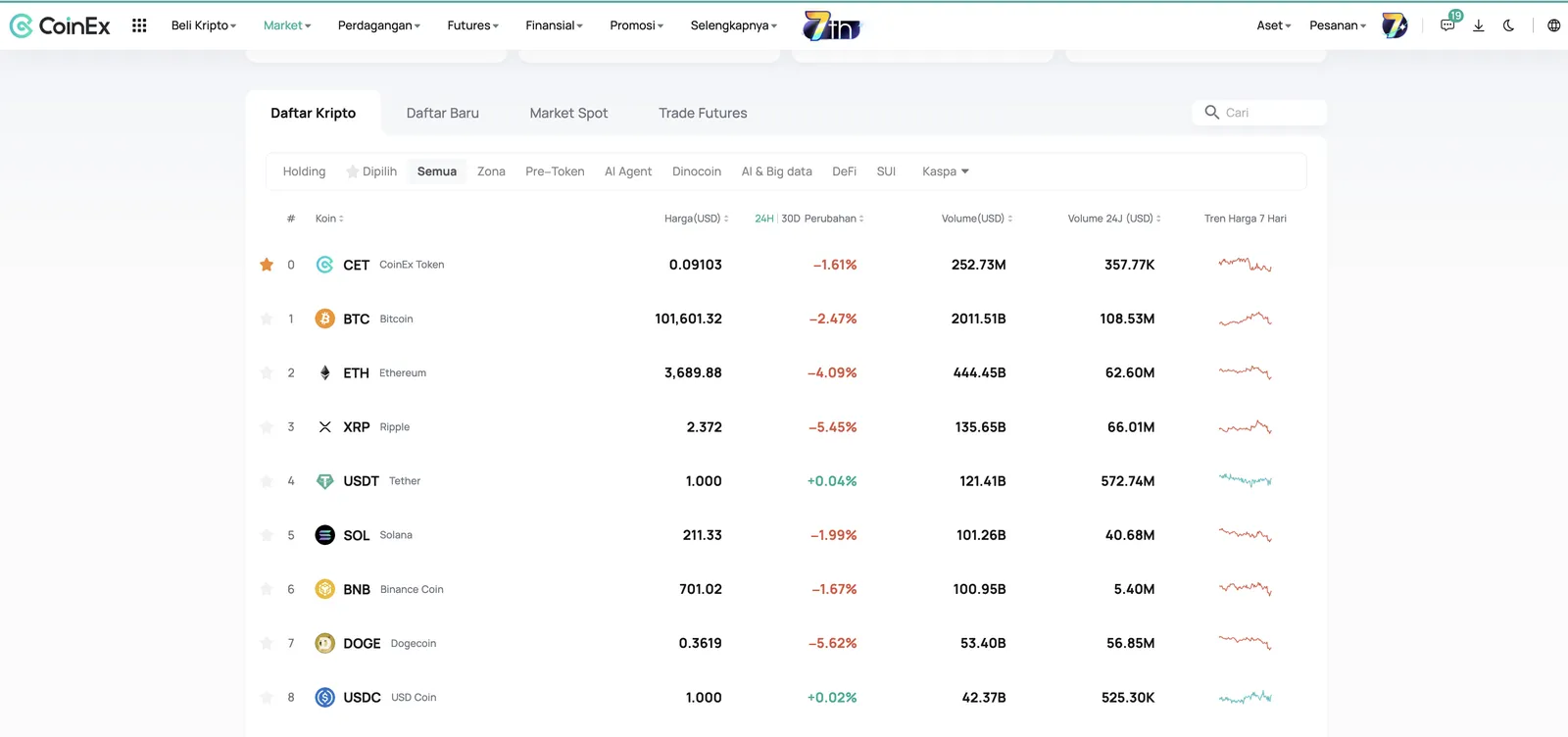The width and height of the screenshot is (1568, 737).
Task: Click the 7th anniversary banner logo
Action: (831, 25)
